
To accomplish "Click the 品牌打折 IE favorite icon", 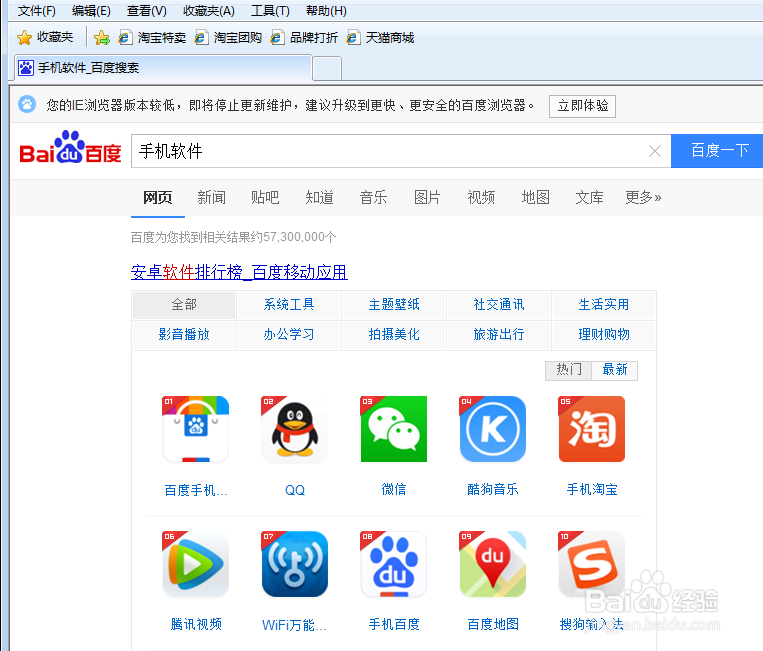I will (x=277, y=37).
